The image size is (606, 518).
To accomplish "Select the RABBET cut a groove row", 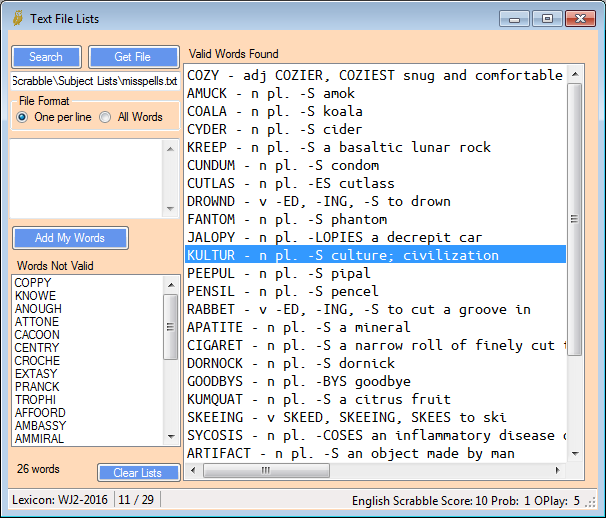I will (376, 309).
